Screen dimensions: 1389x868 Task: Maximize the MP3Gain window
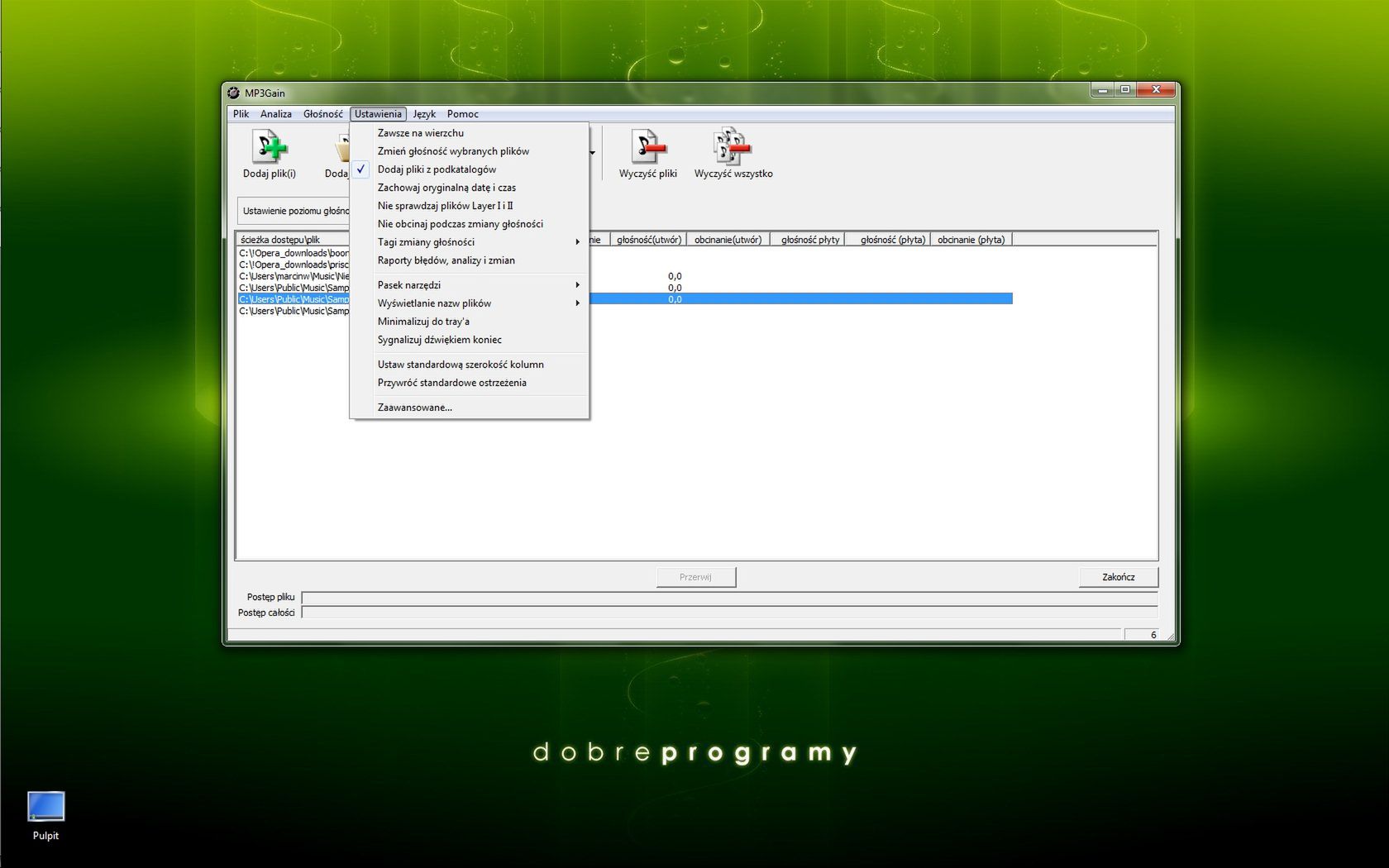(x=1124, y=89)
